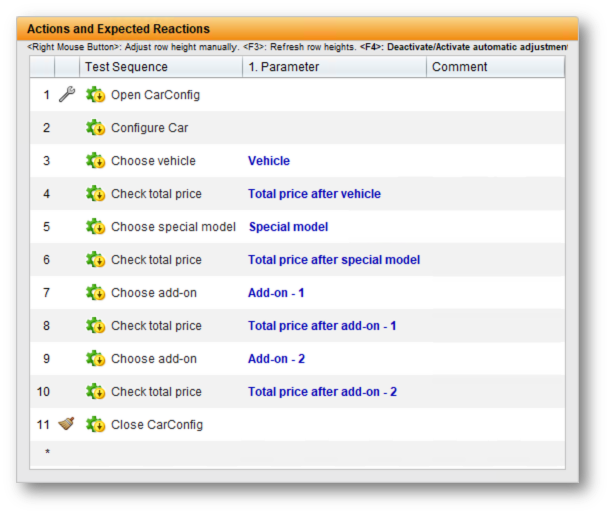Select the Choose vehicle step

click(153, 161)
